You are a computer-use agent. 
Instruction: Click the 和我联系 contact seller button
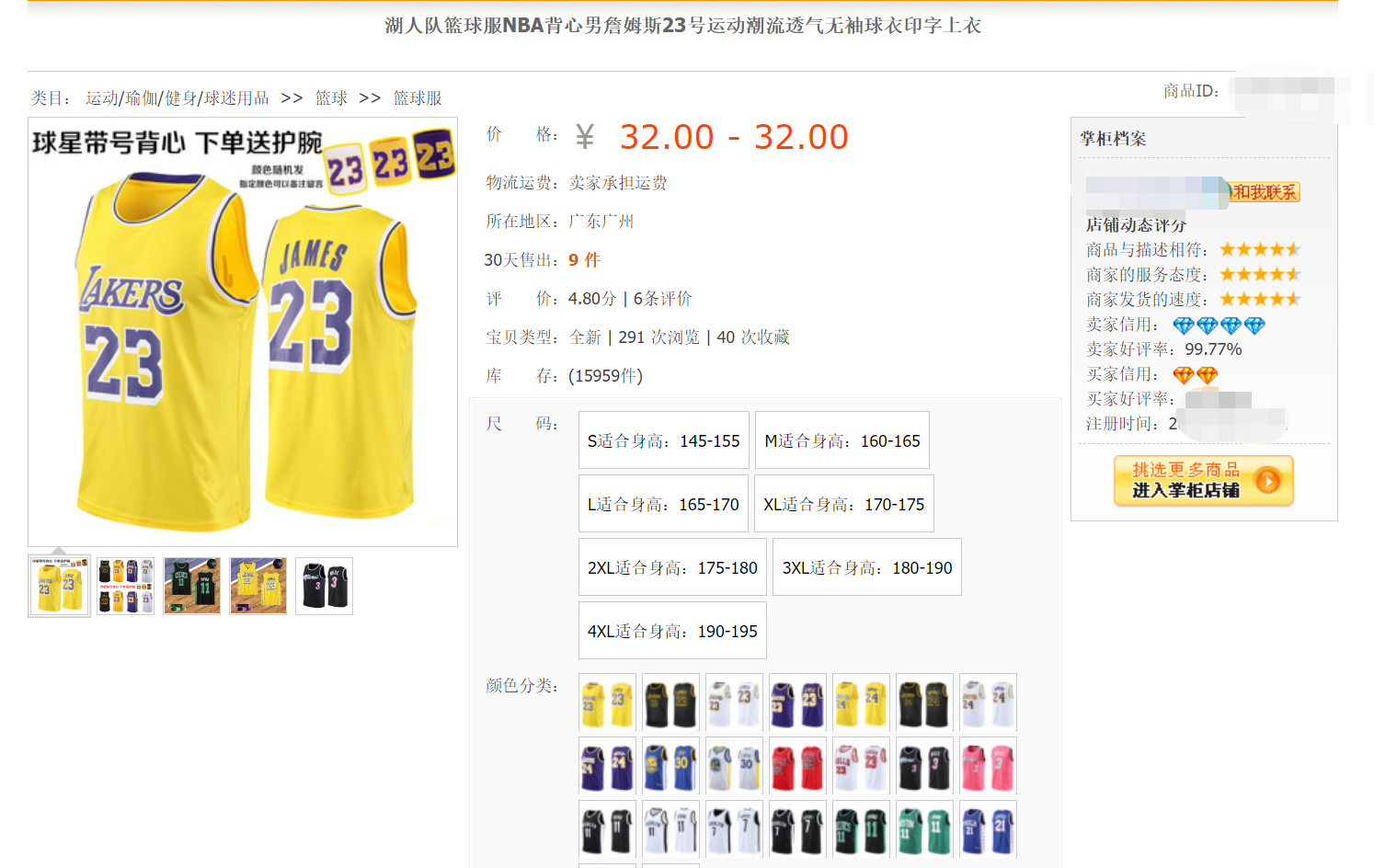[x=1265, y=192]
